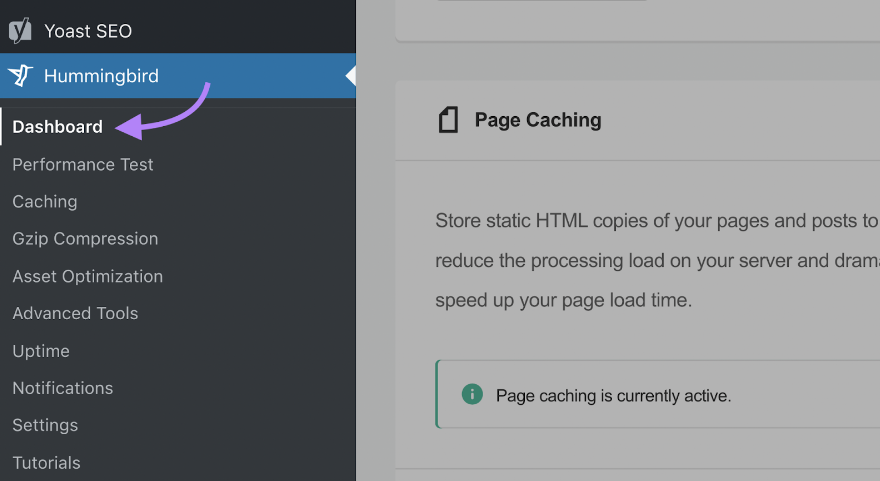Open the Tutorials page
880x481 pixels.
tap(47, 462)
